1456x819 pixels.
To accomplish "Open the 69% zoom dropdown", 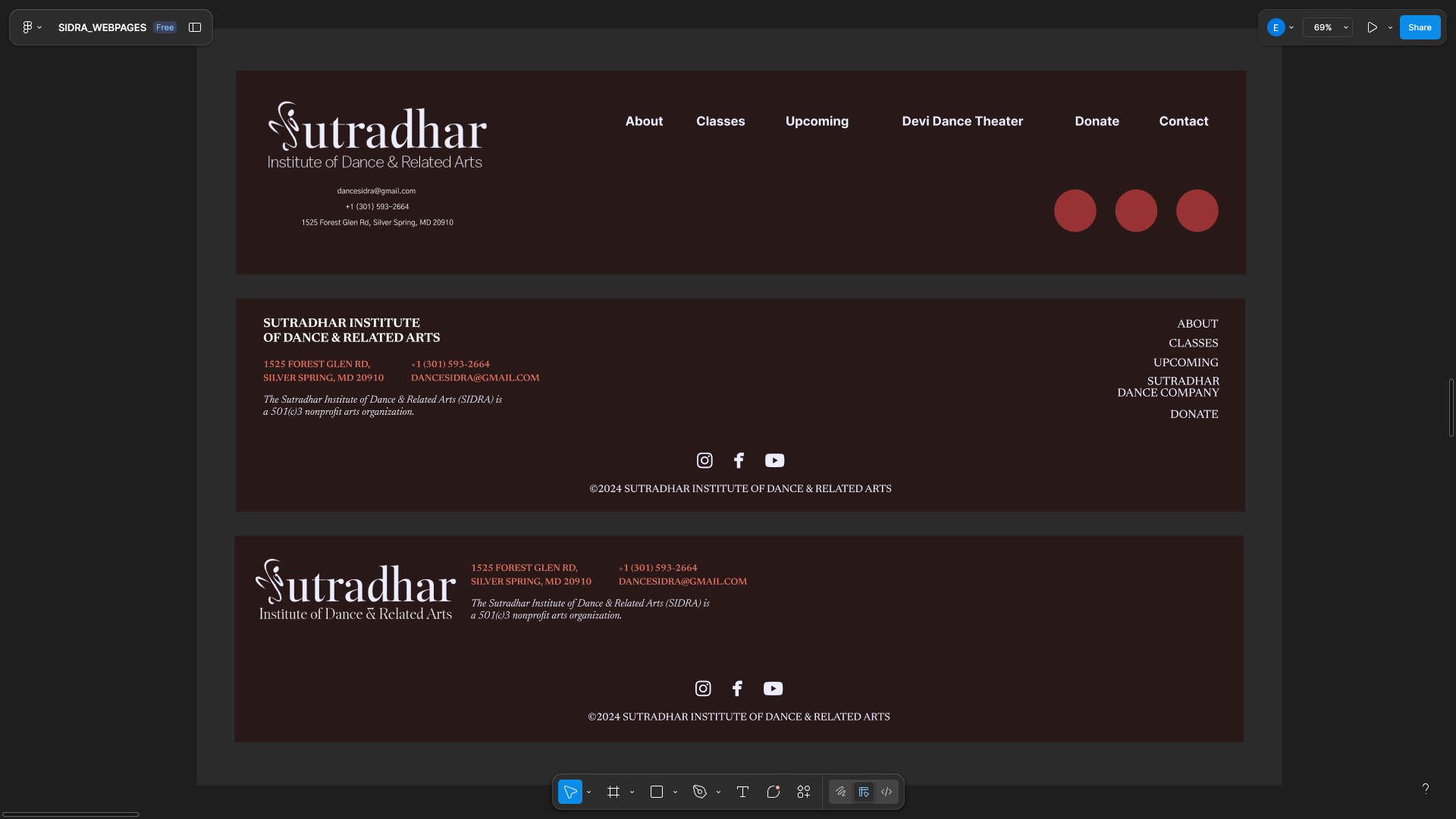I will pos(1328,27).
